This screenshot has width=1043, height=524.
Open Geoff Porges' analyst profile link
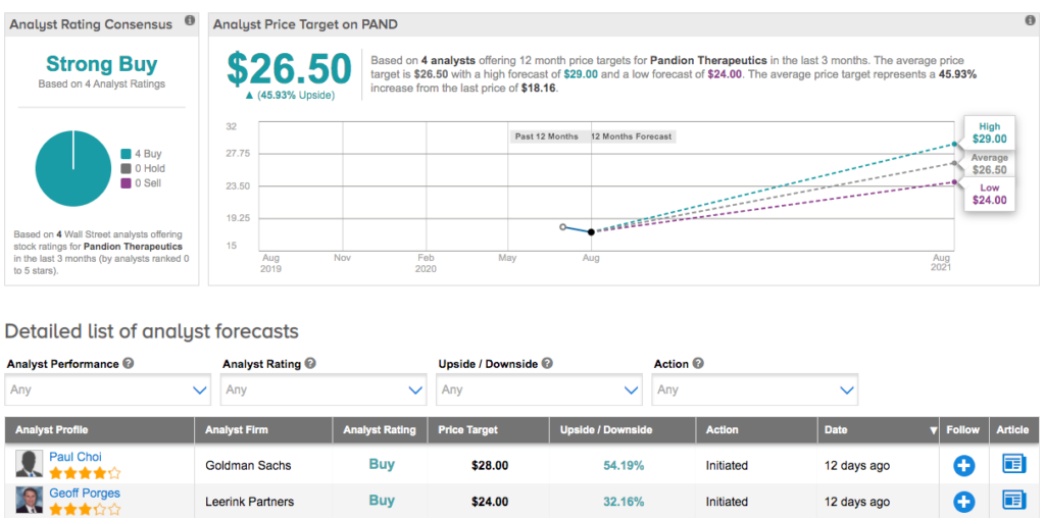point(84,493)
